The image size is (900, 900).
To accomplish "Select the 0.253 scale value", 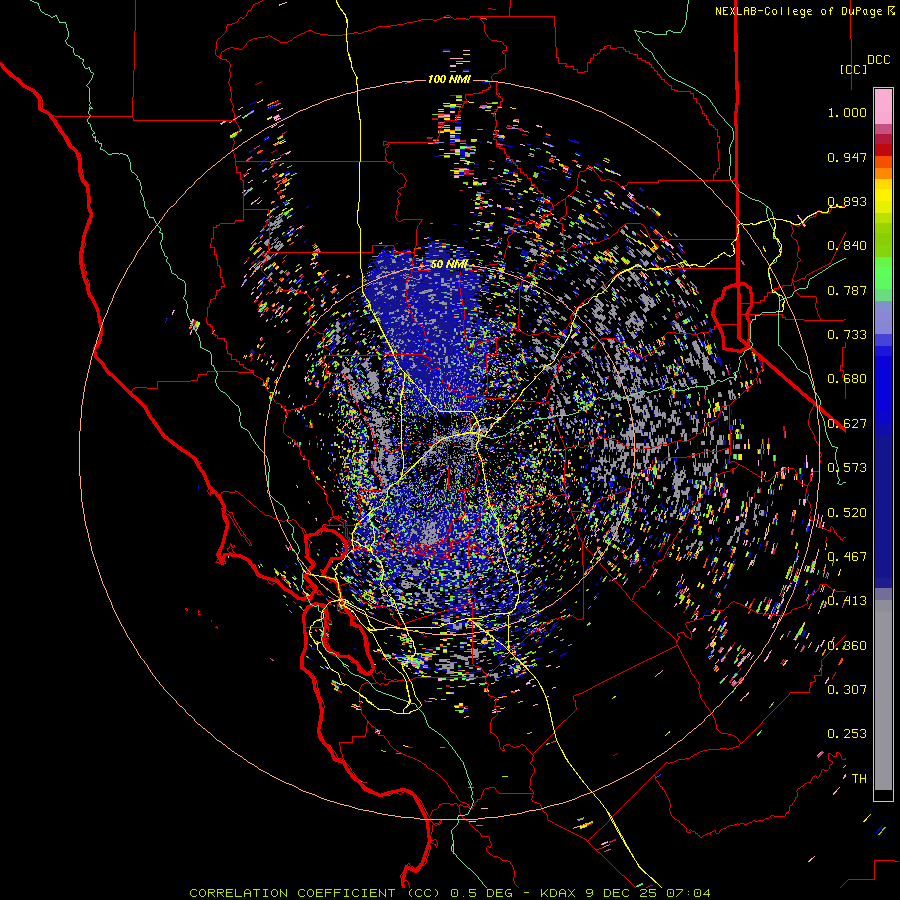I will click(847, 734).
